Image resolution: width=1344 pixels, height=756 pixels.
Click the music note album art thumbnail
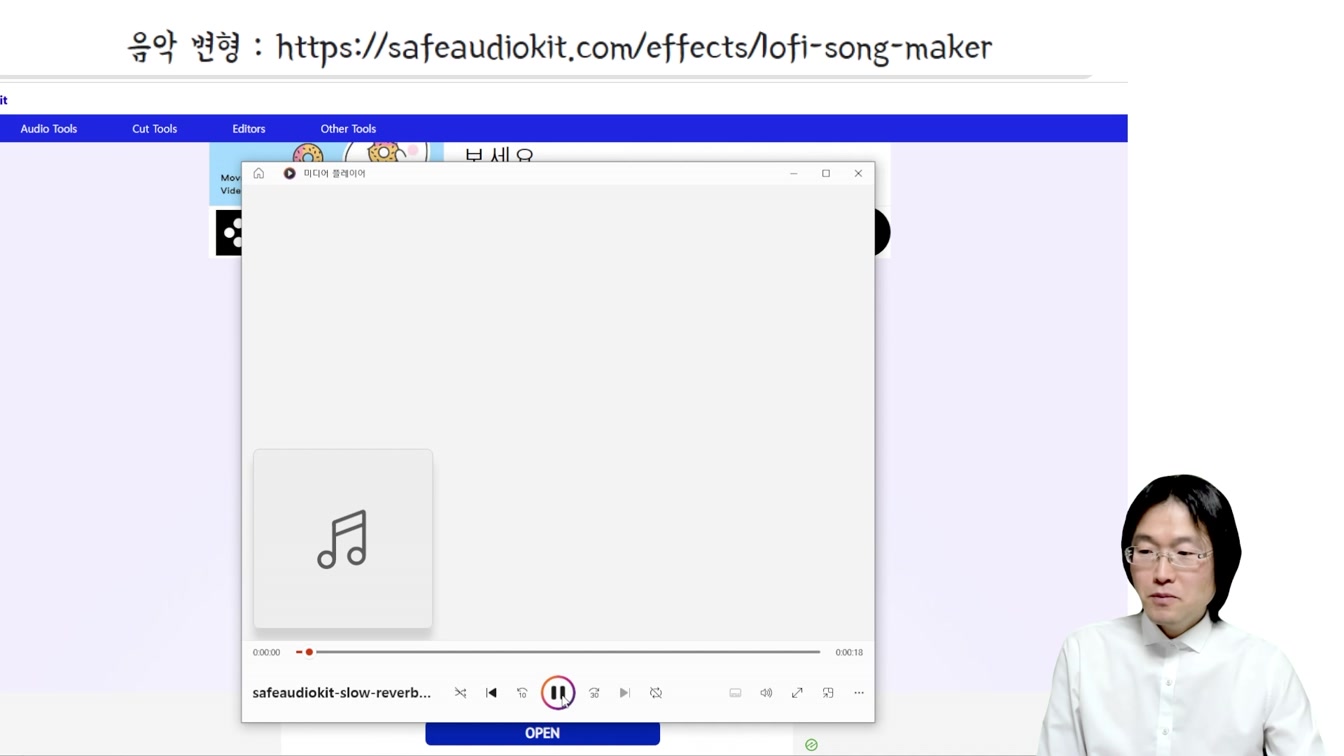coord(343,539)
